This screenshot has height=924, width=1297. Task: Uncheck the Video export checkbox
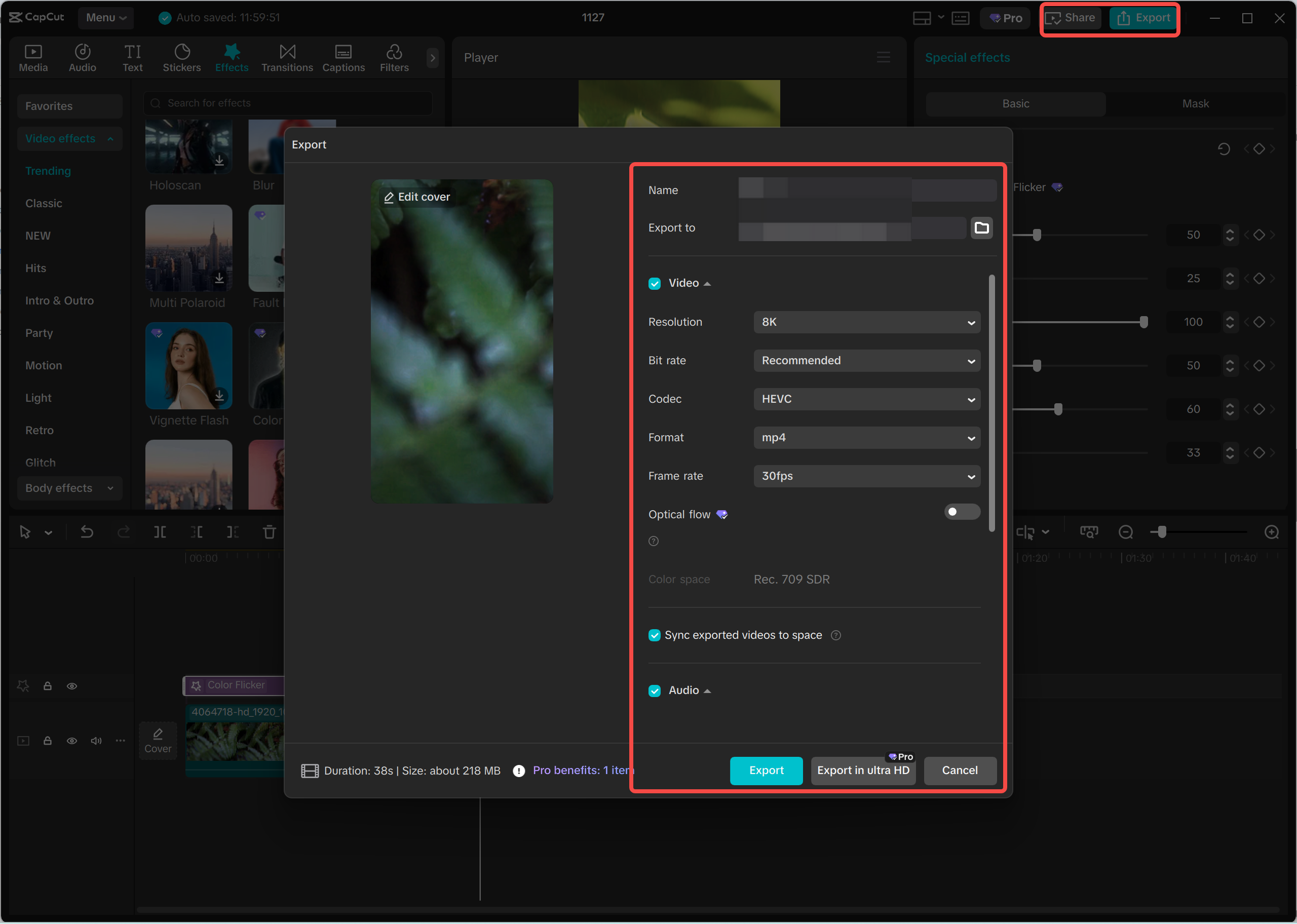coord(654,283)
